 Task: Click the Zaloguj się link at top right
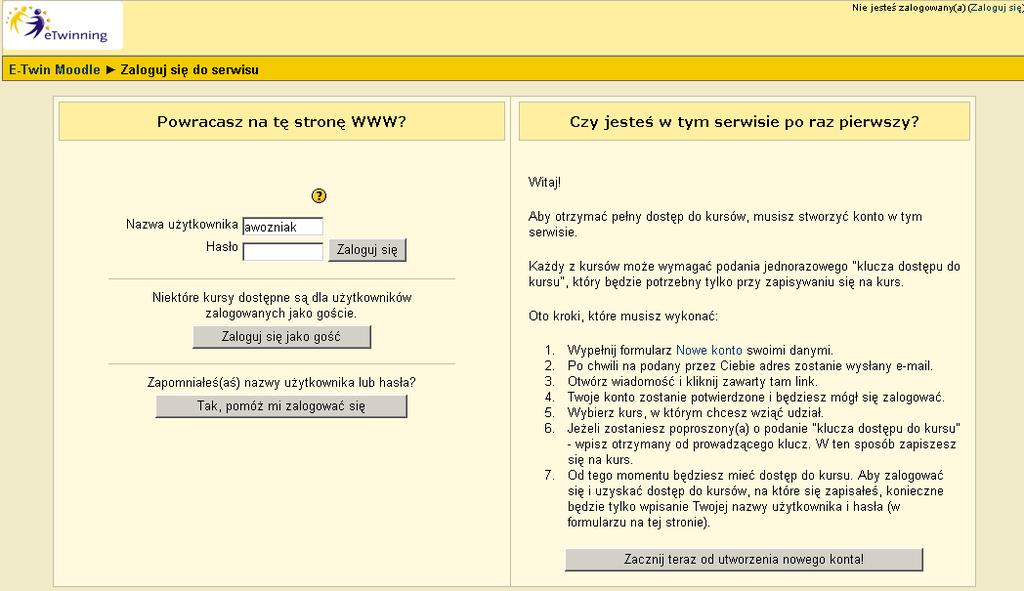[995, 8]
